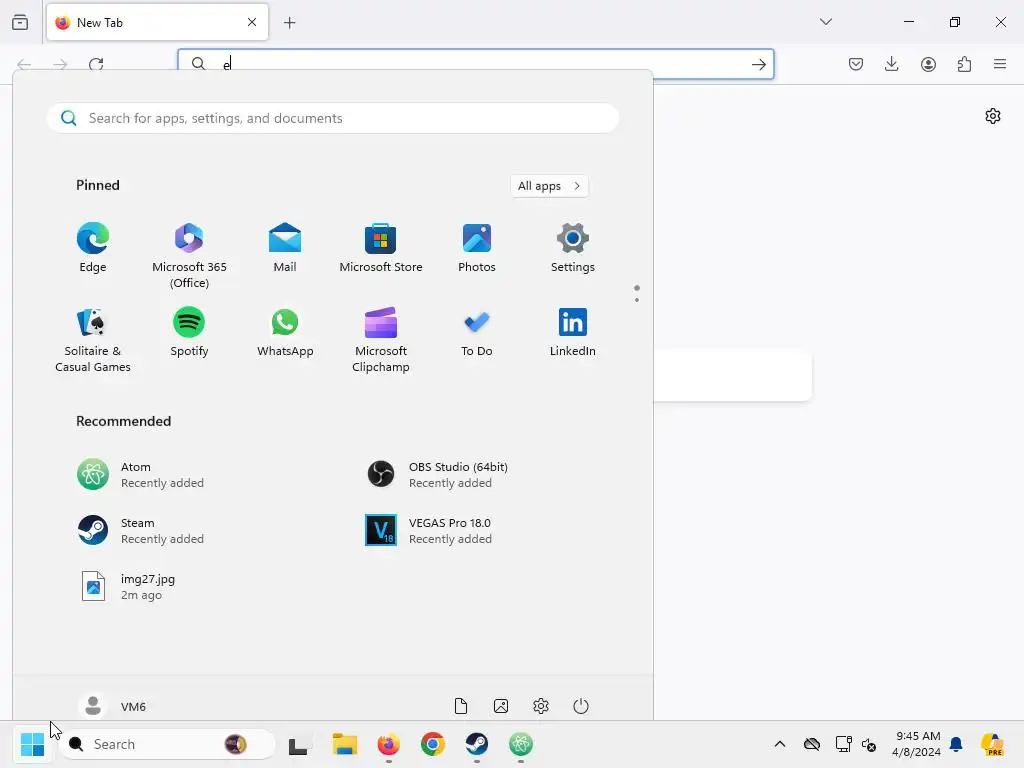Open Microsoft Clipchamp
This screenshot has width=1024, height=768.
[381, 340]
